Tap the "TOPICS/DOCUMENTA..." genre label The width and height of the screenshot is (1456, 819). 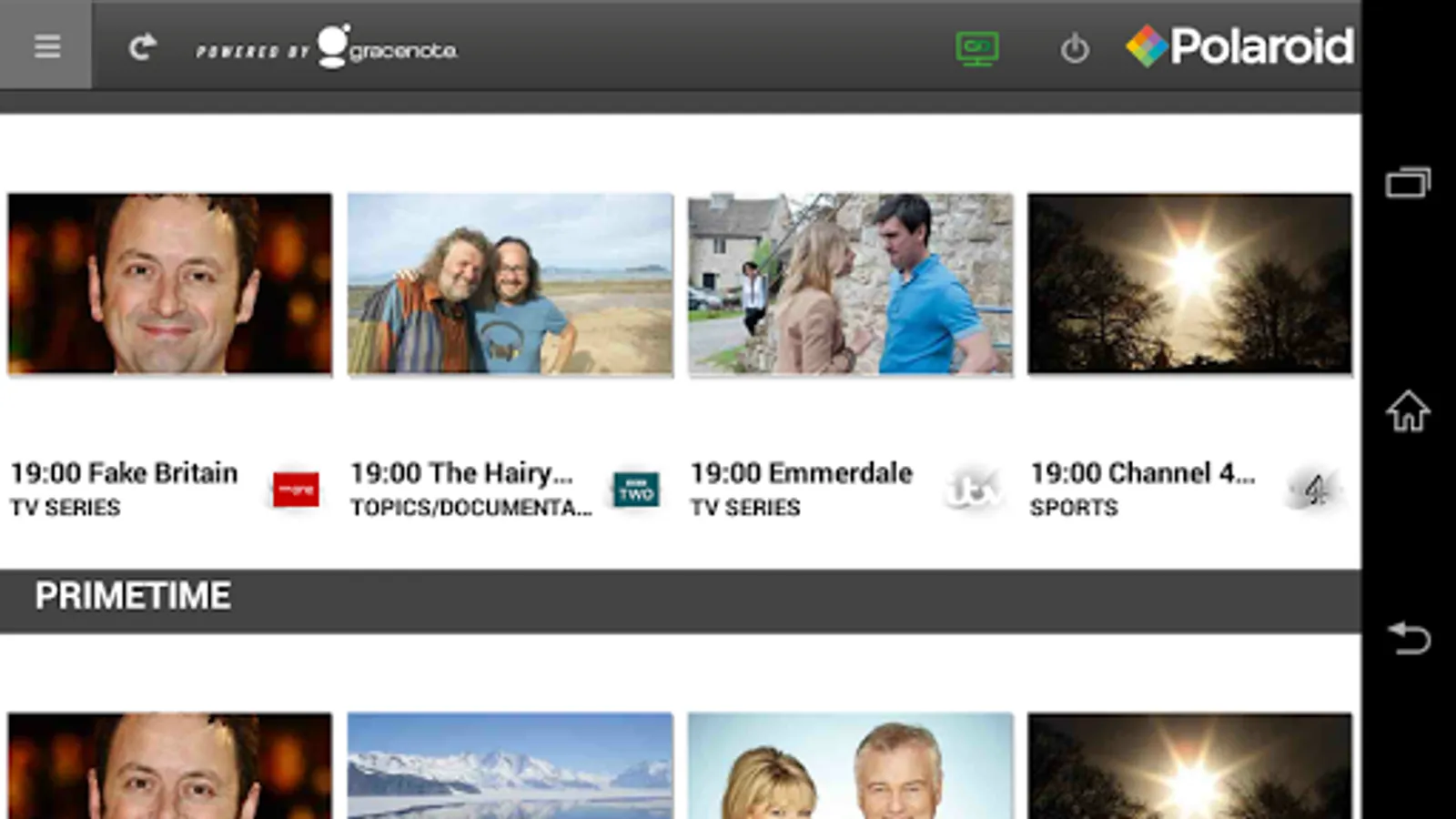pos(471,508)
